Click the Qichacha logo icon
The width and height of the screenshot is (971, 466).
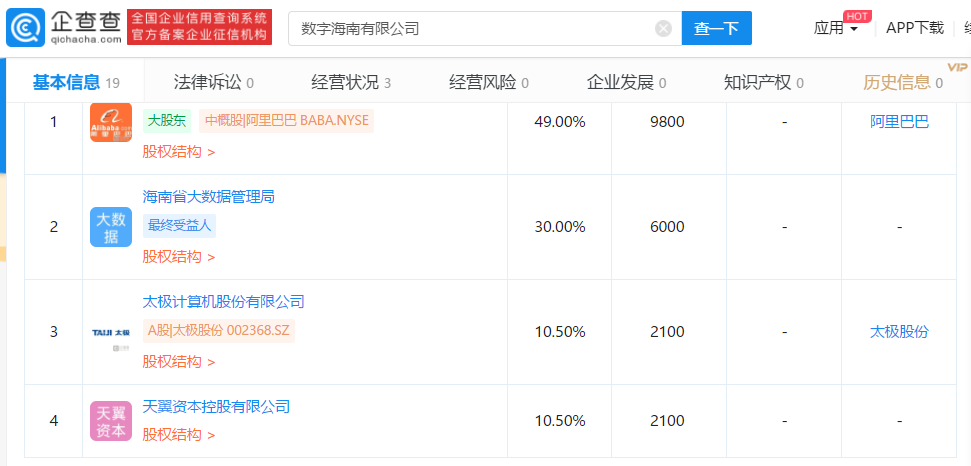point(25,27)
